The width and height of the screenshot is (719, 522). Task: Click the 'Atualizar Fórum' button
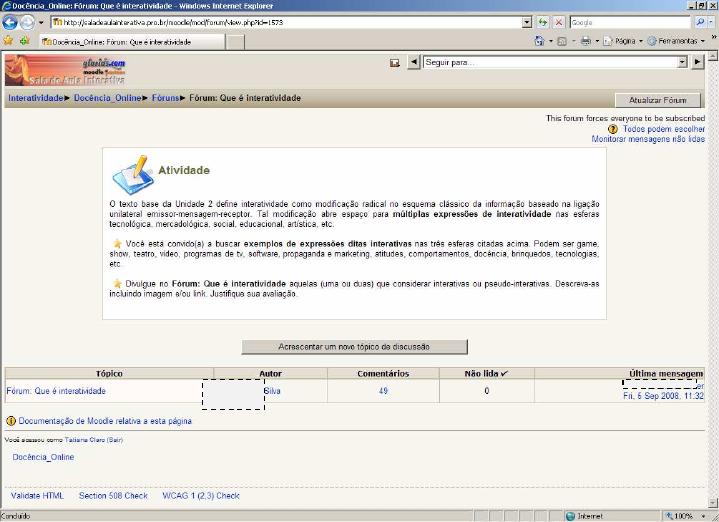point(657,100)
